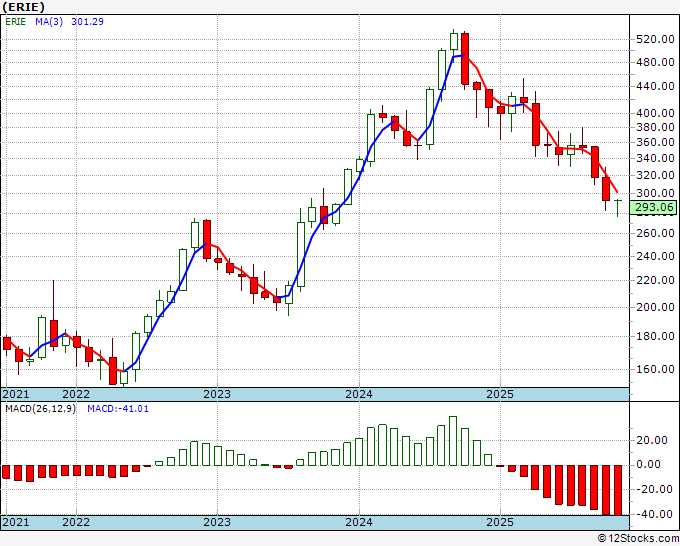Select the 440.00 price axis label
The width and height of the screenshot is (680, 546).
[655, 86]
